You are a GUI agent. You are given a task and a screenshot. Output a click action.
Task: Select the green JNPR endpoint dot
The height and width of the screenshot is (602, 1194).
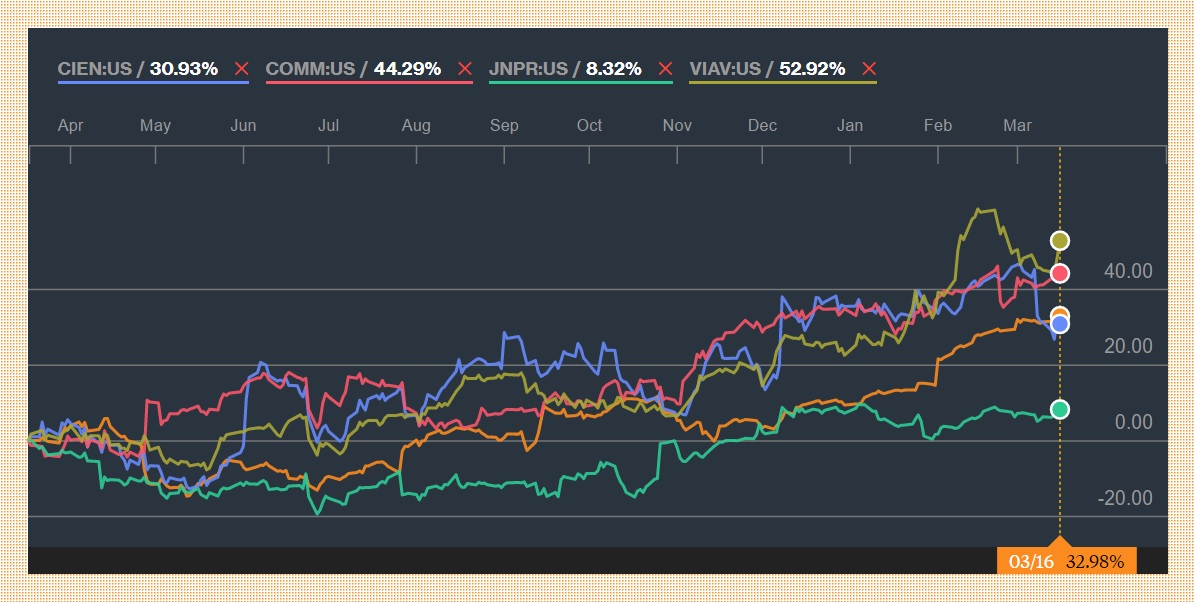click(x=1060, y=408)
